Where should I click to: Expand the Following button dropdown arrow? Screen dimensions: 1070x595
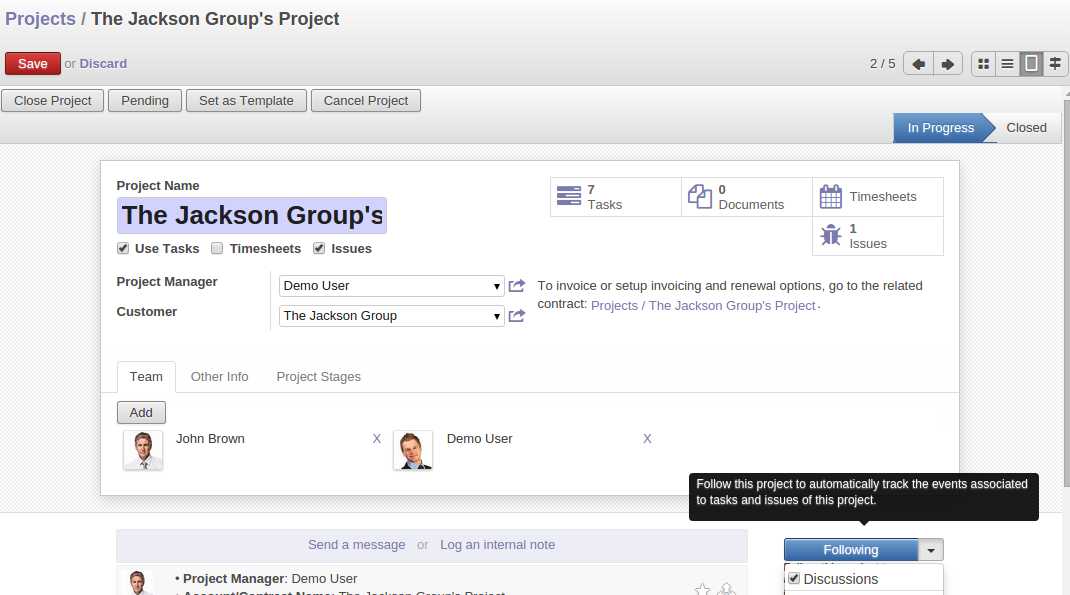931,550
